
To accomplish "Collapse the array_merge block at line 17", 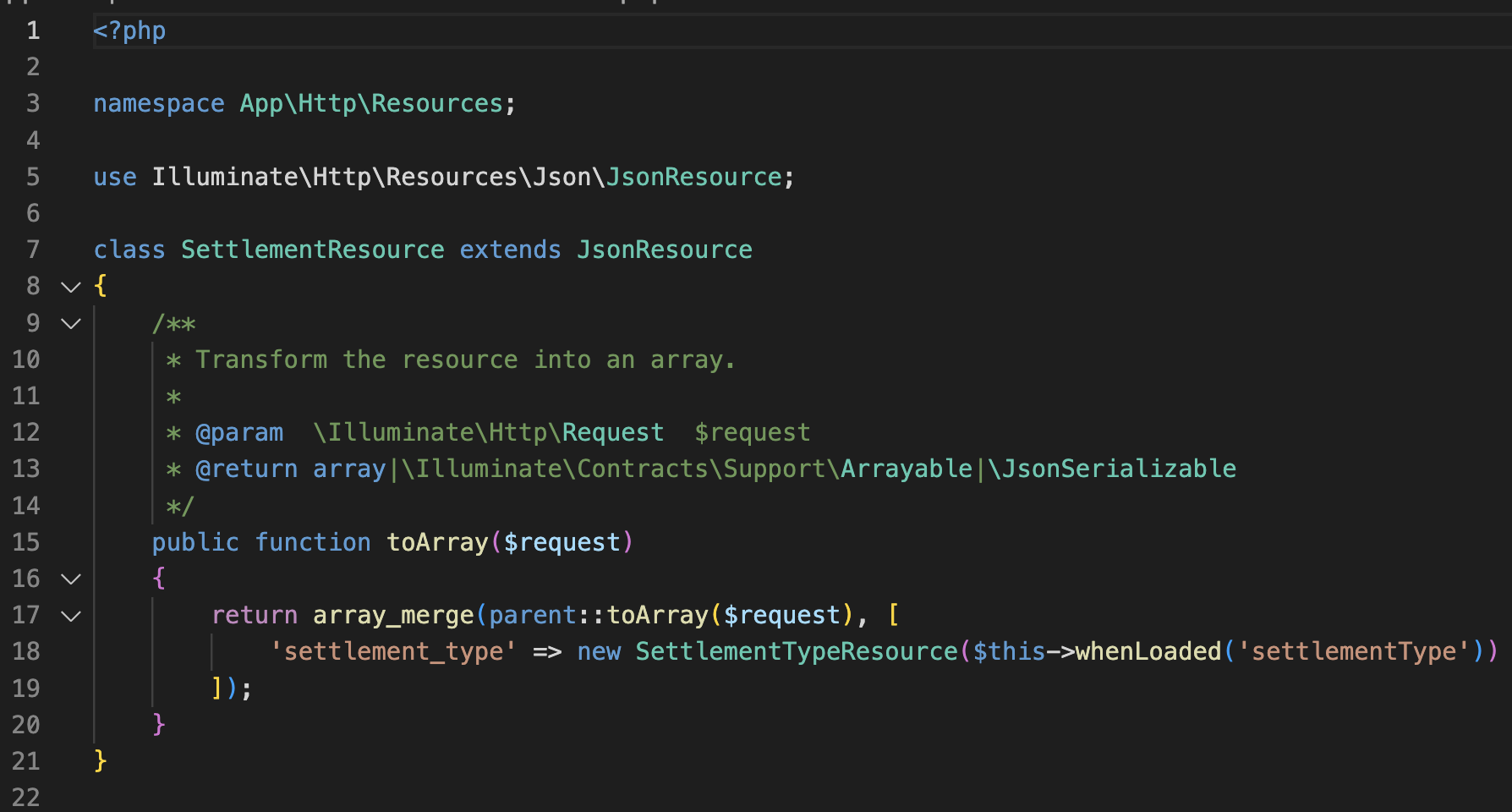I will point(70,615).
